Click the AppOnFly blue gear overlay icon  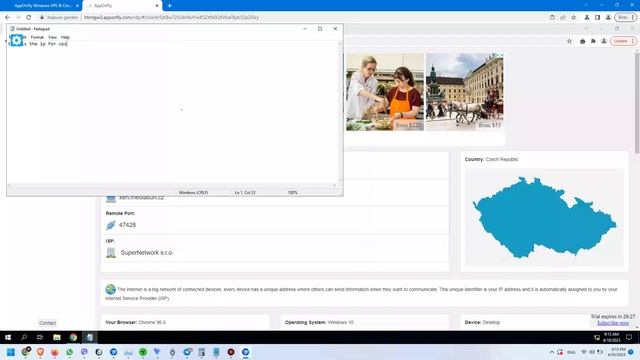tap(16, 40)
